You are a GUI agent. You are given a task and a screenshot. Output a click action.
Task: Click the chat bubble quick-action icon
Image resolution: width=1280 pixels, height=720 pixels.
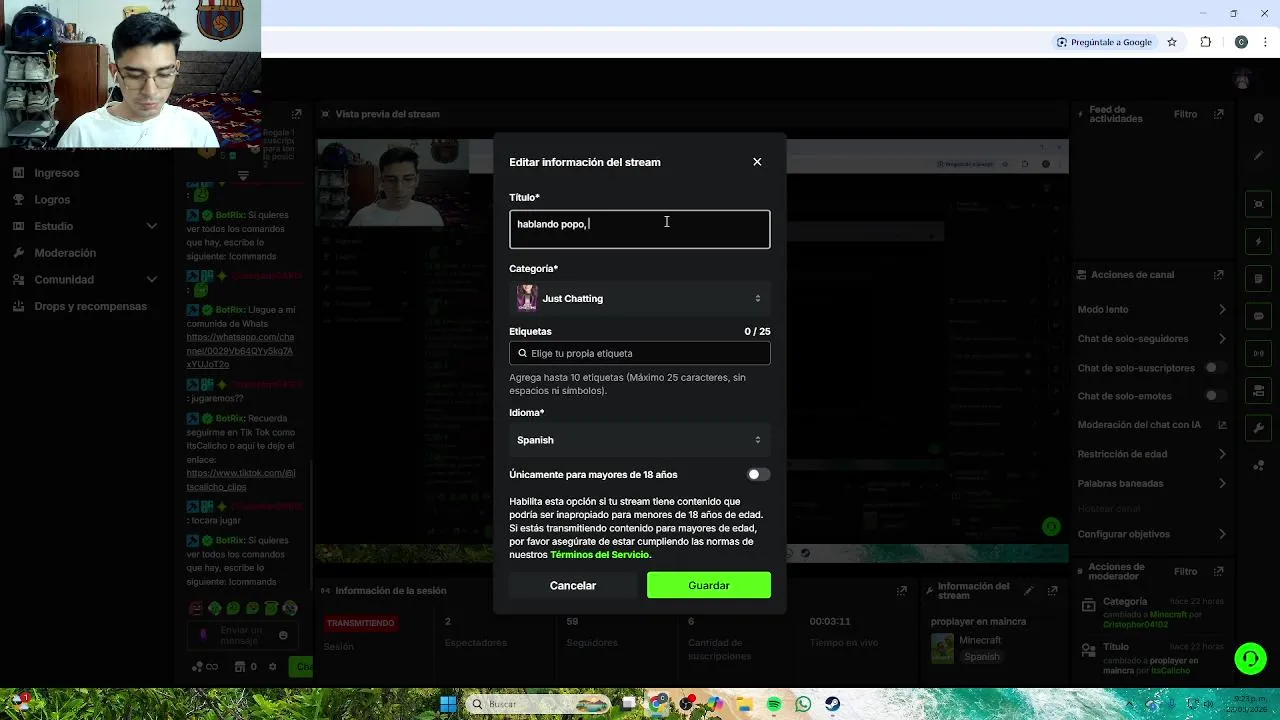point(1259,316)
